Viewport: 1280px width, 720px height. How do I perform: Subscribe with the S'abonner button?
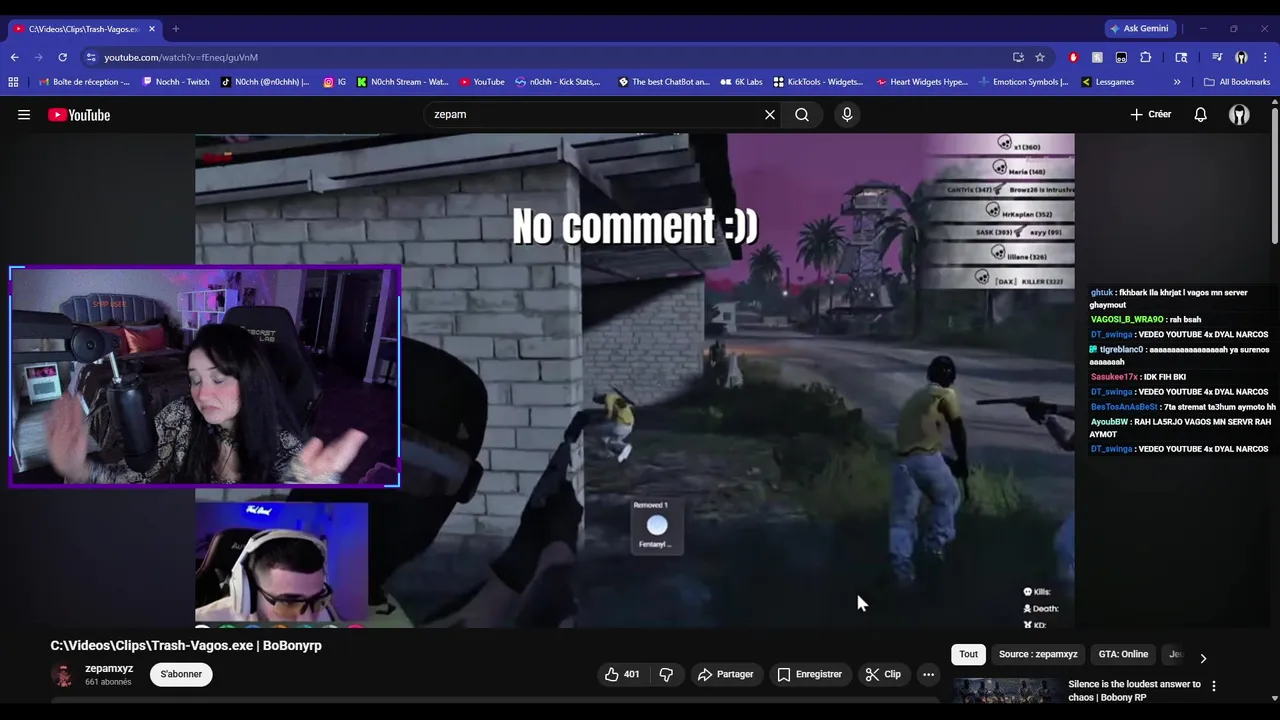pos(181,674)
